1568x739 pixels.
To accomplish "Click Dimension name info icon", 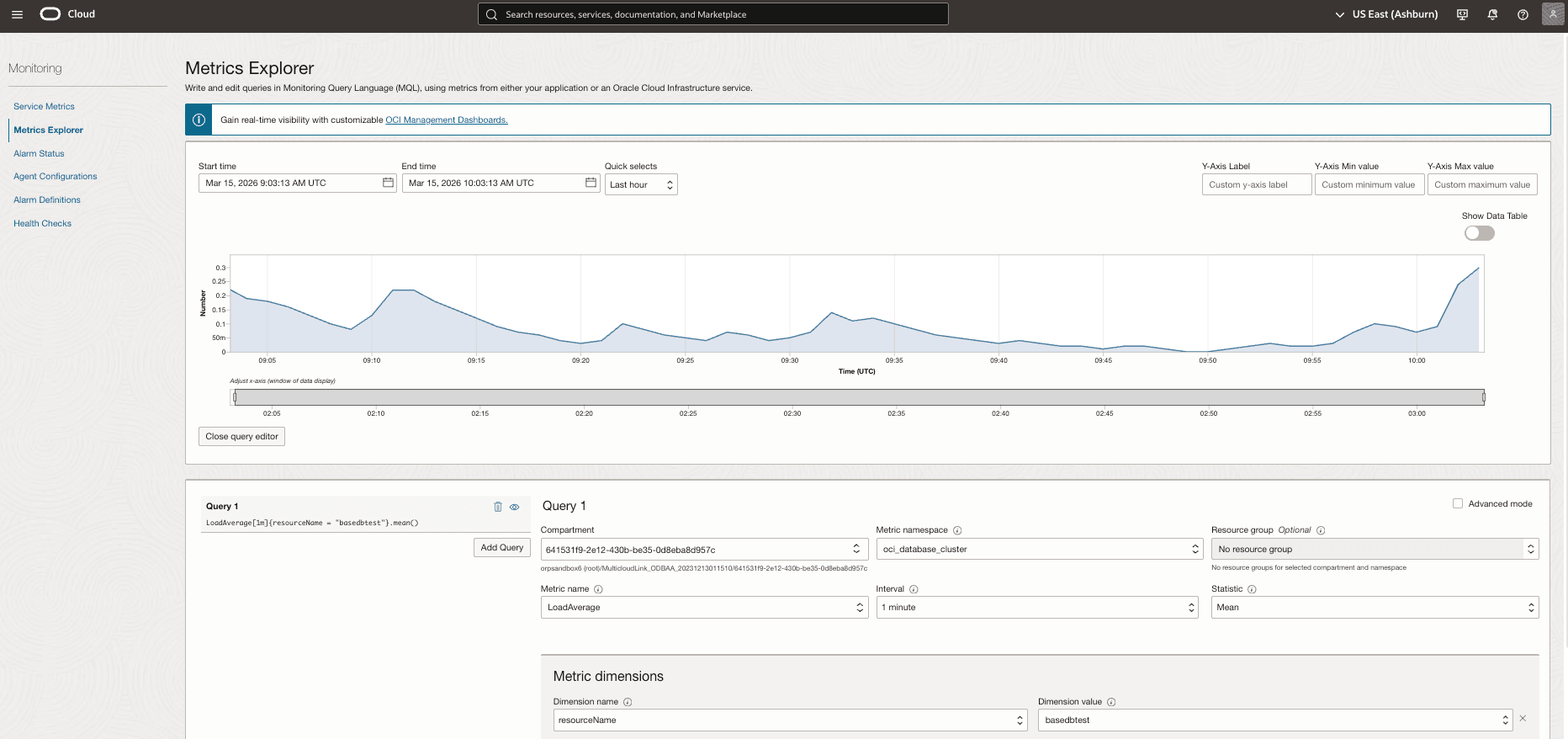I will (628, 702).
